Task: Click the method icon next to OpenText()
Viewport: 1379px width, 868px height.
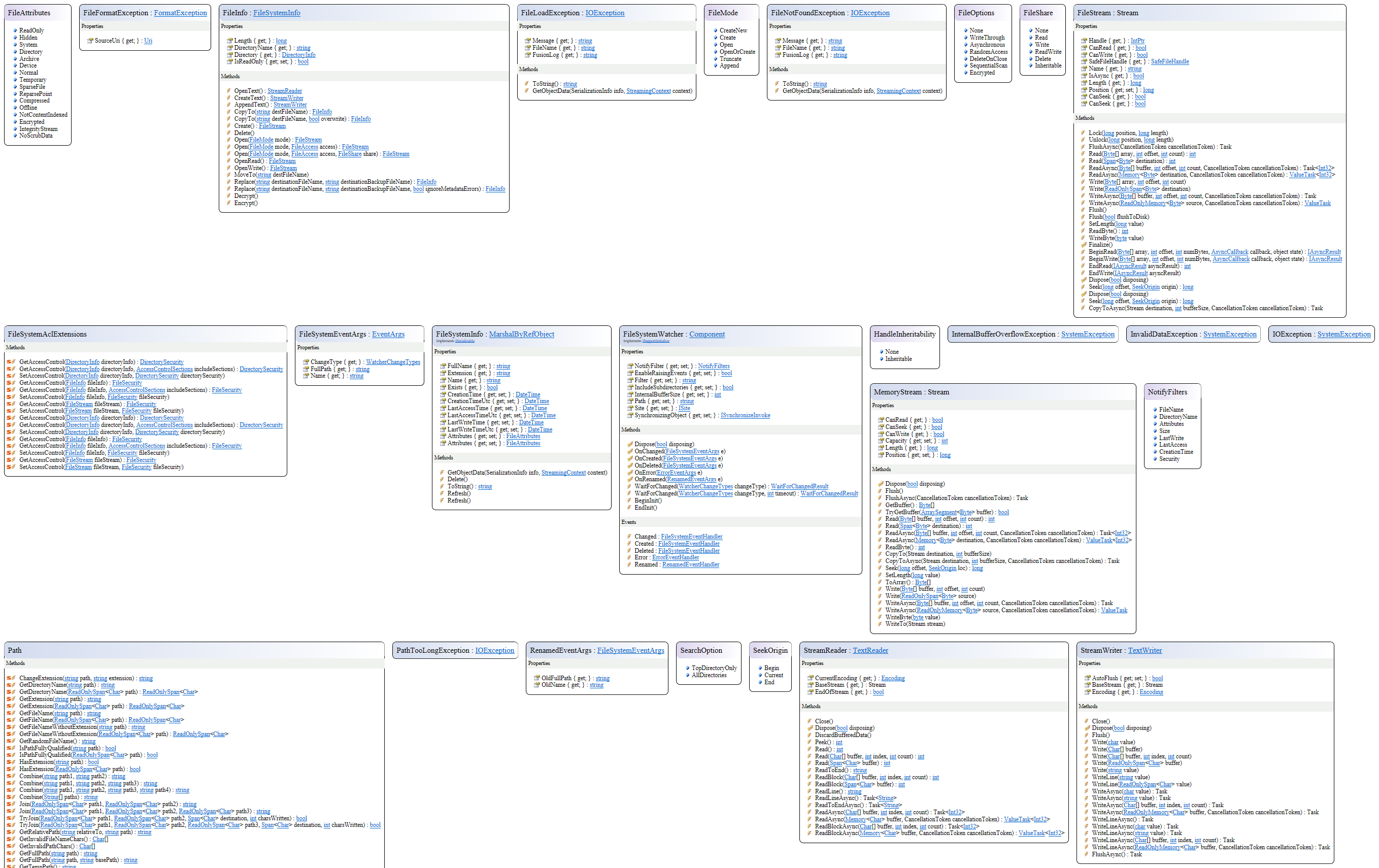Action: (228, 91)
